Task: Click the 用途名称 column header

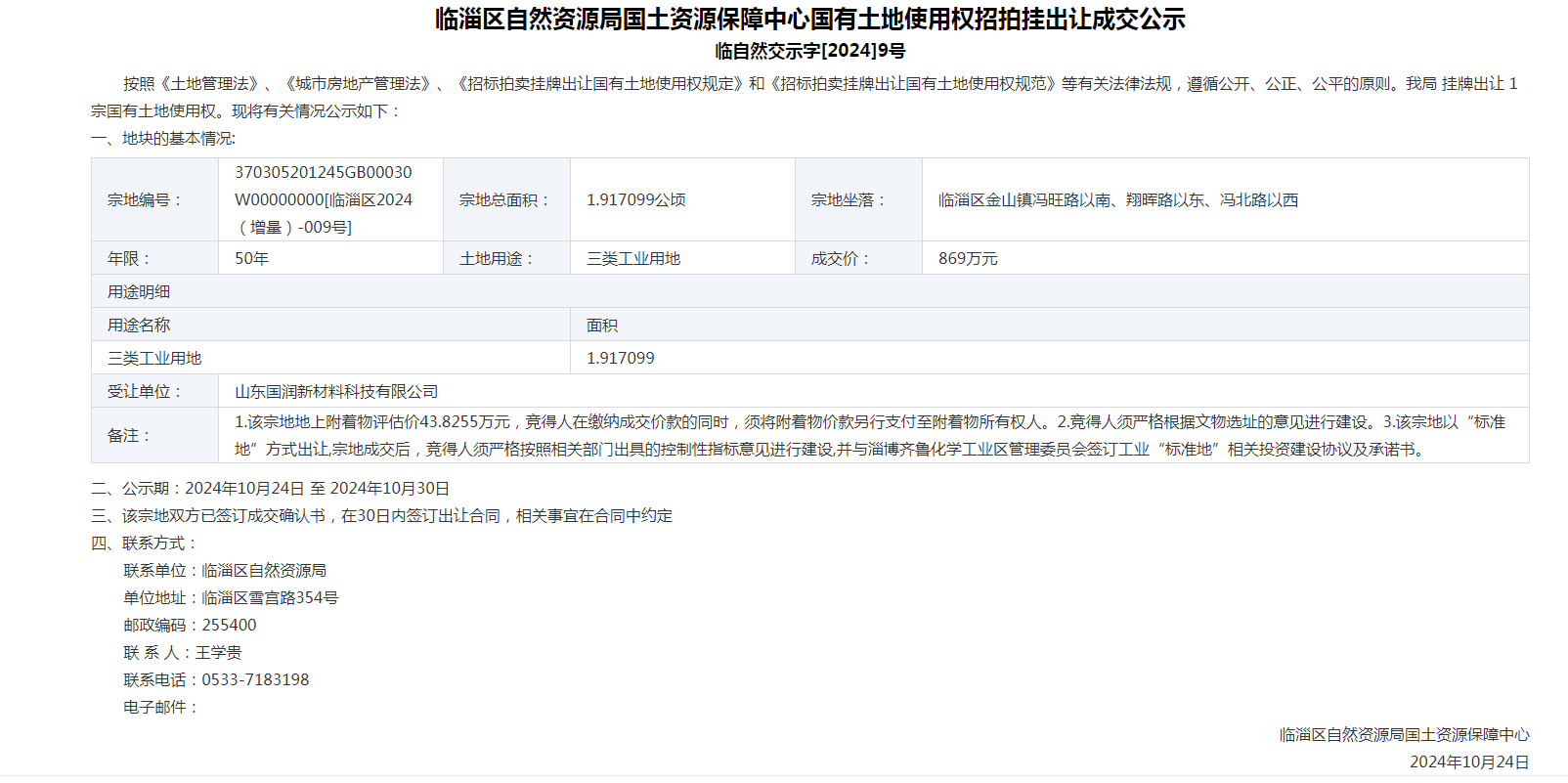Action: pos(139,325)
